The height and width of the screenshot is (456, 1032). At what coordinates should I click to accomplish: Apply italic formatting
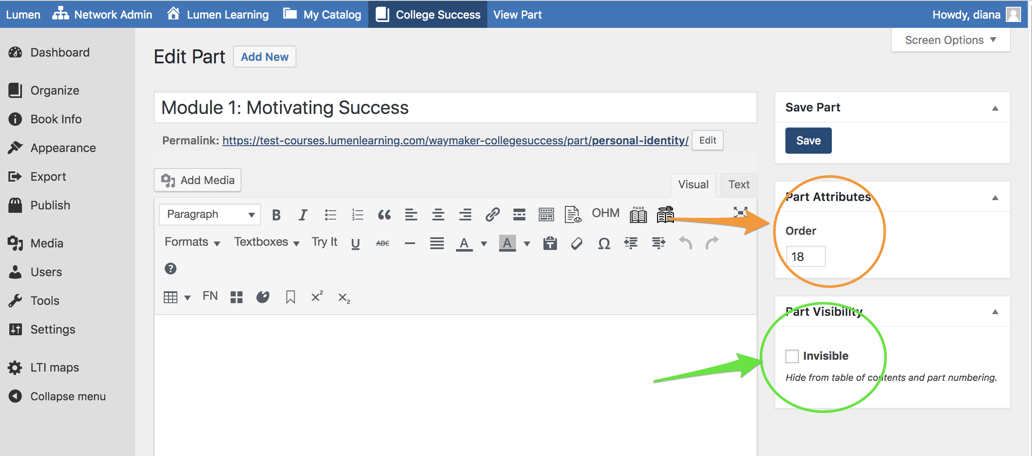tap(303, 215)
